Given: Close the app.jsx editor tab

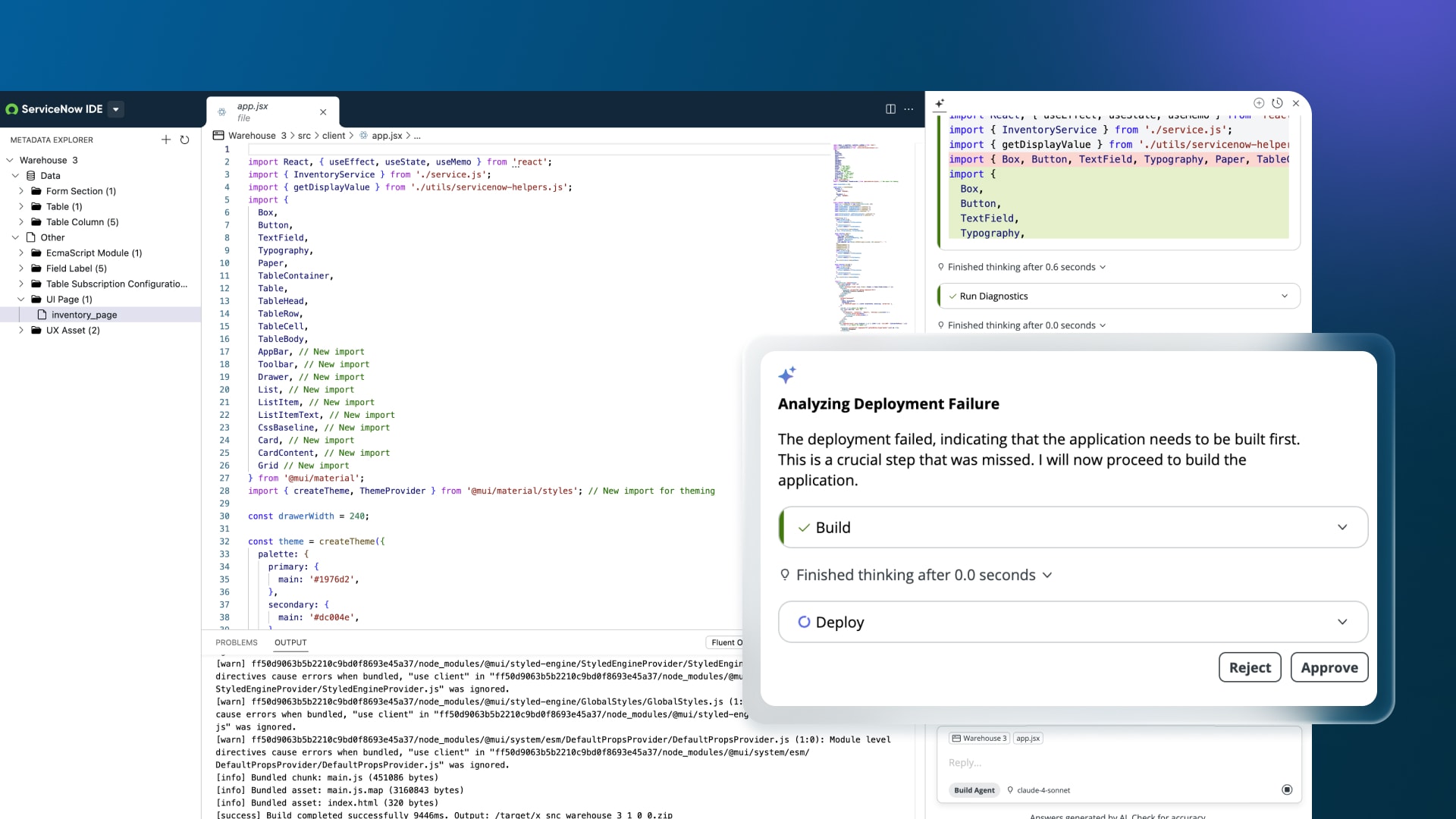Looking at the screenshot, I should click(x=323, y=112).
